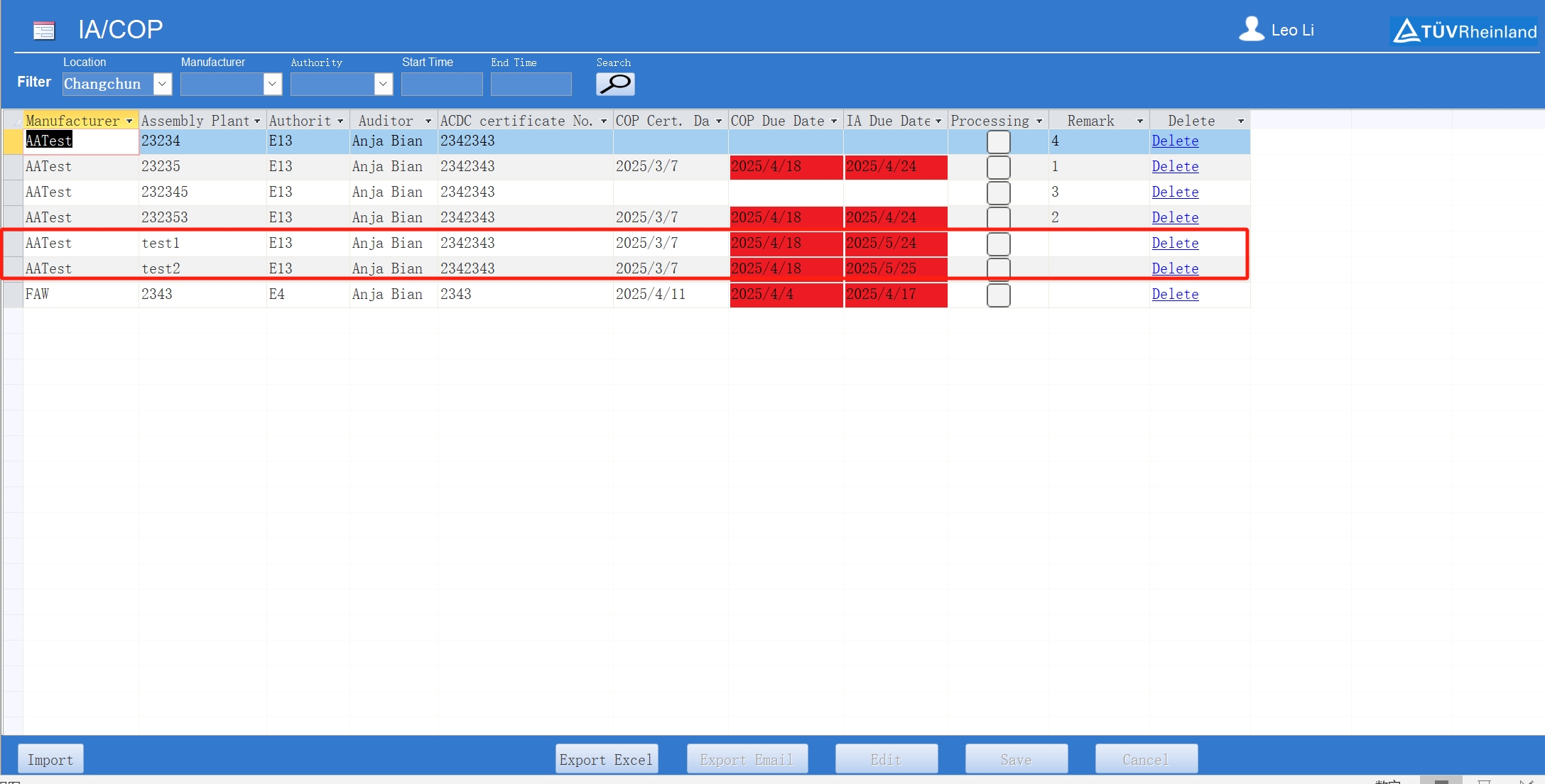This screenshot has width=1545, height=784.
Task: Toggle Processing checkbox for plant 232345
Action: pyautogui.click(x=998, y=192)
